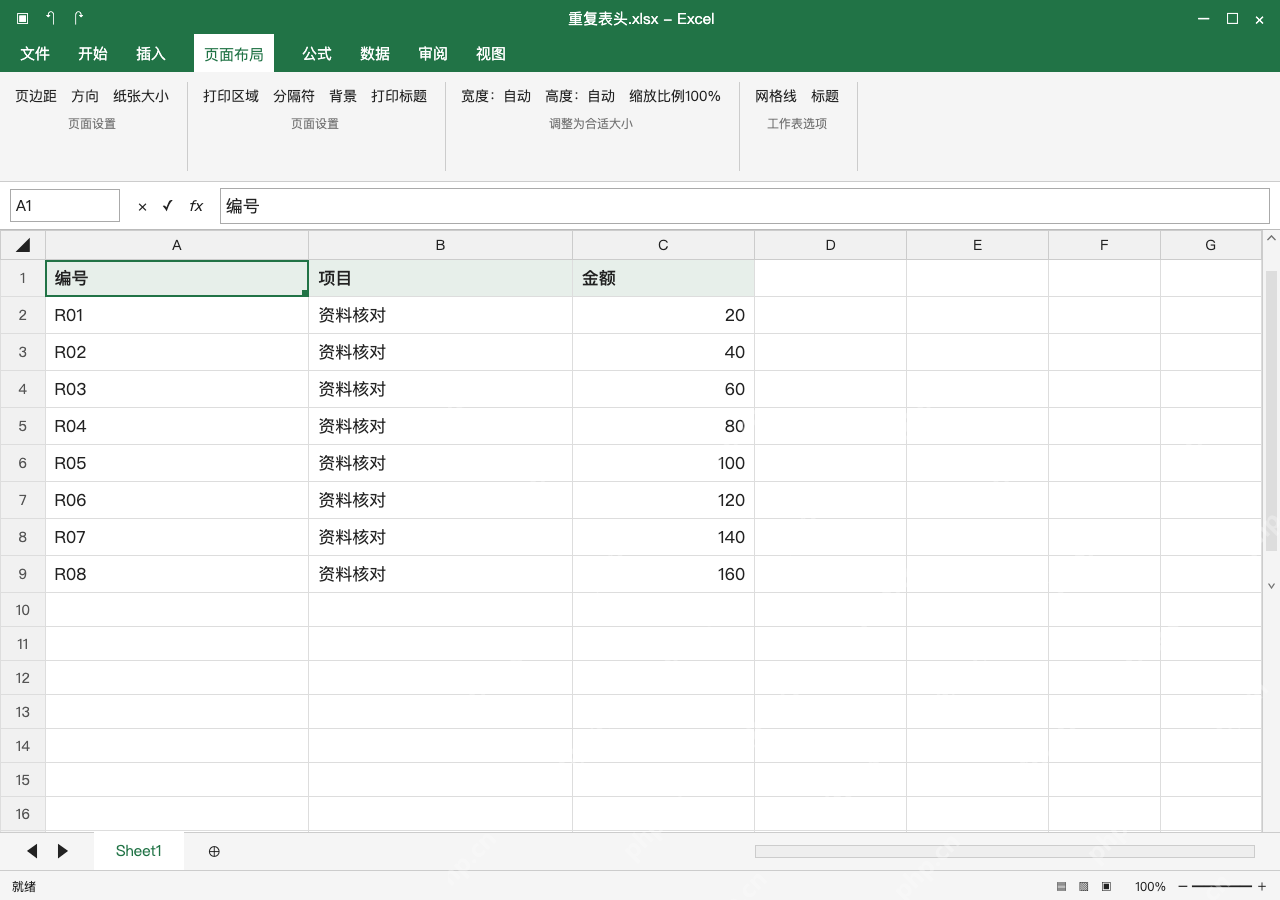Open the 宽度: 自动 width dropdown
Viewport: 1280px width, 900px height.
(496, 96)
